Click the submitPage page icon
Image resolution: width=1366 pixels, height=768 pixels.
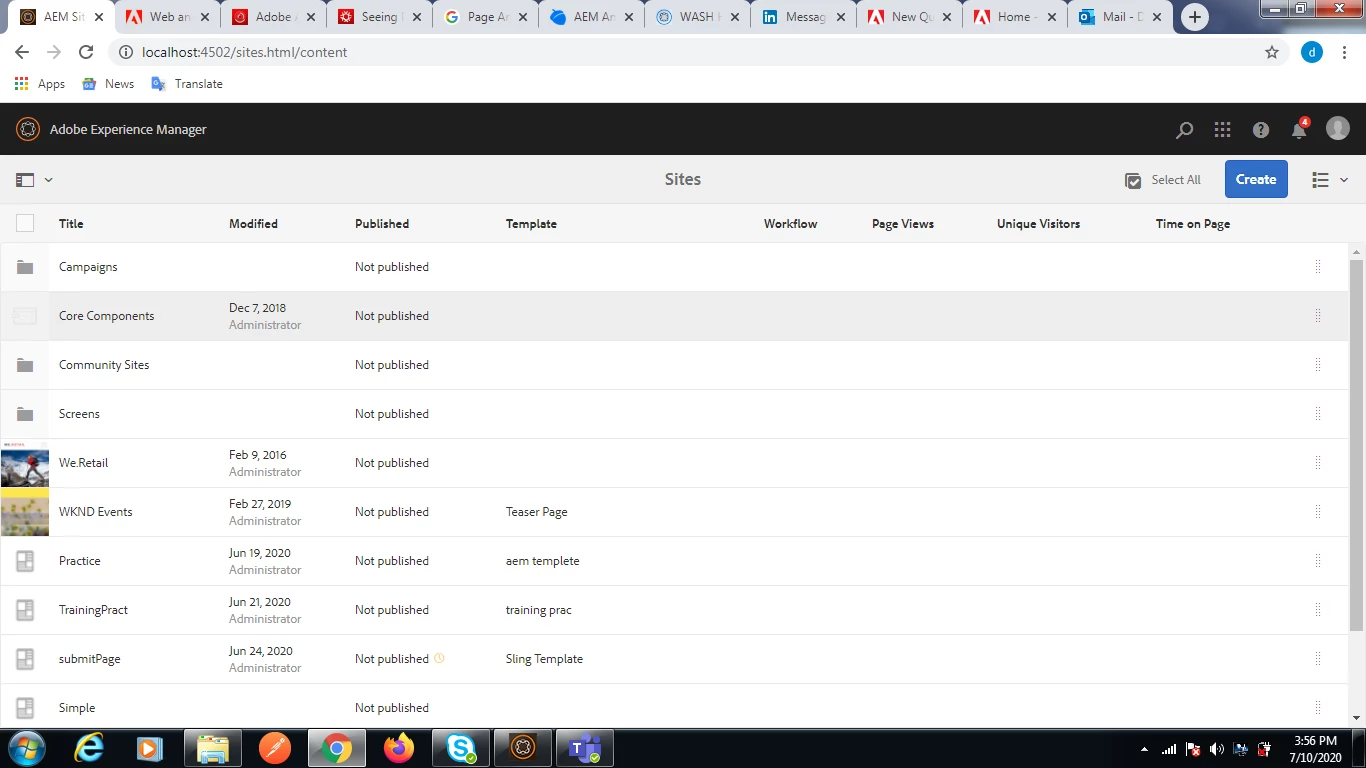25,659
